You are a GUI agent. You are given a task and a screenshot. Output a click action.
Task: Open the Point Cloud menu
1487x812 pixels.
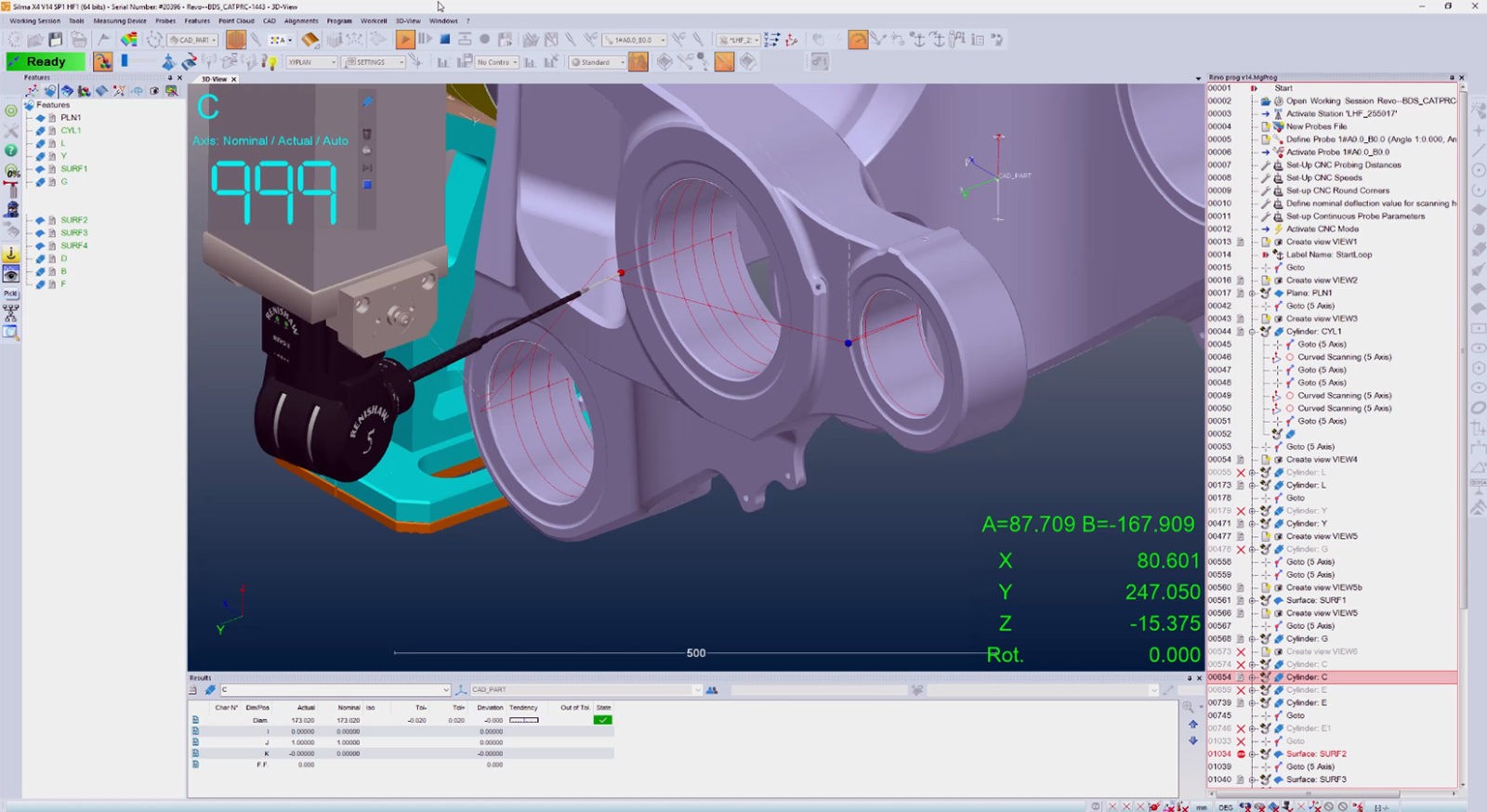[236, 20]
